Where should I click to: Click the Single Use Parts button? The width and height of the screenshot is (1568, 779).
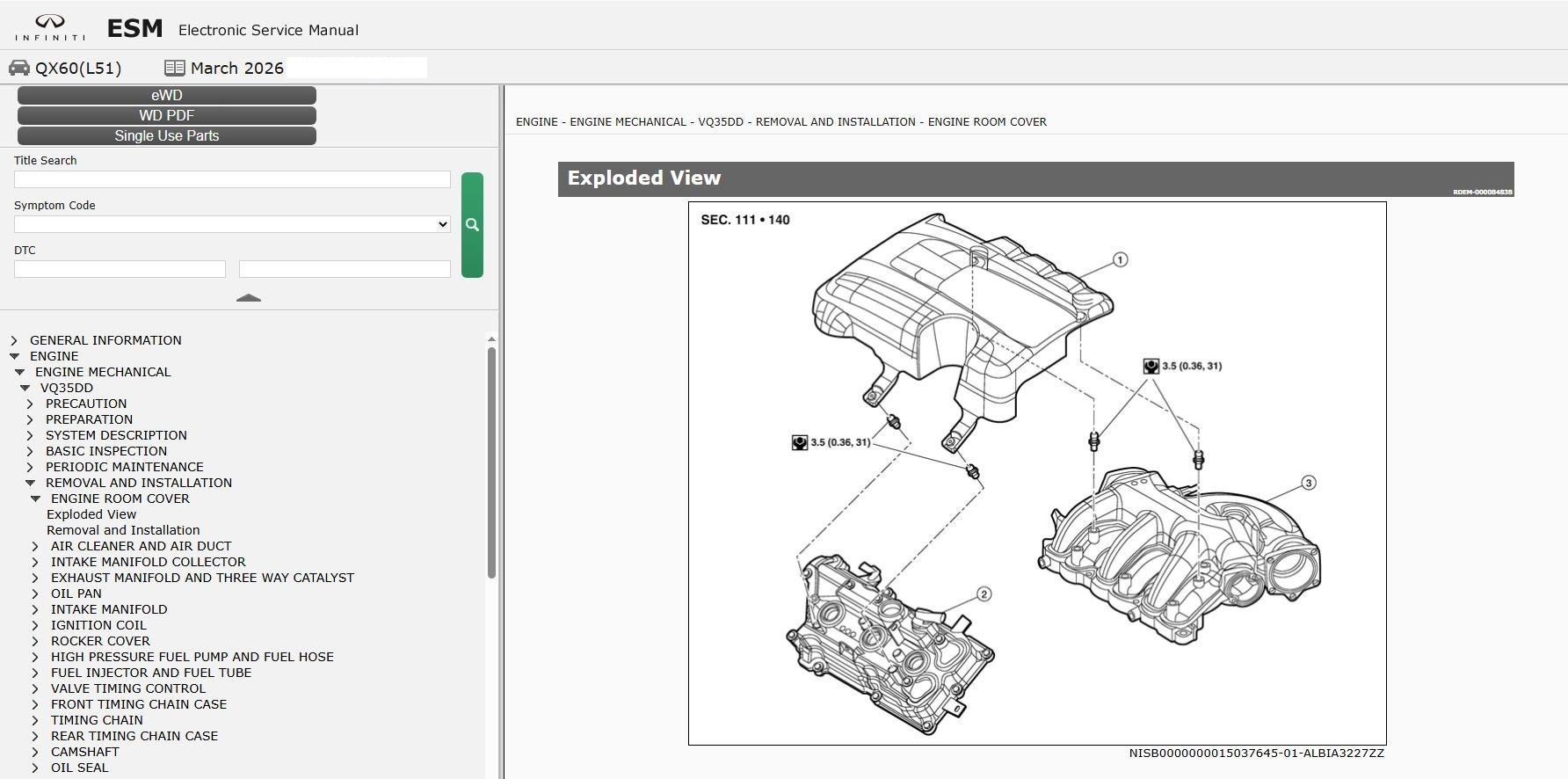(167, 135)
